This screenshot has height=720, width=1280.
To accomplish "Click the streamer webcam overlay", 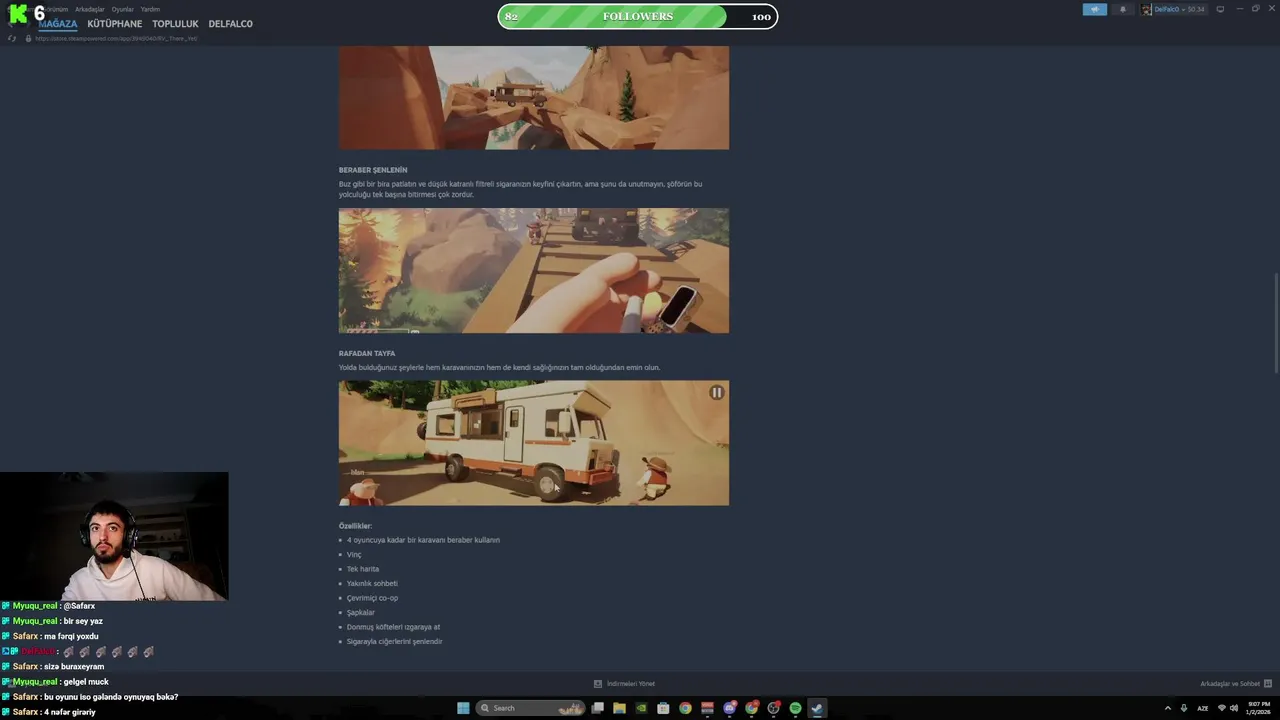I will click(x=114, y=536).
